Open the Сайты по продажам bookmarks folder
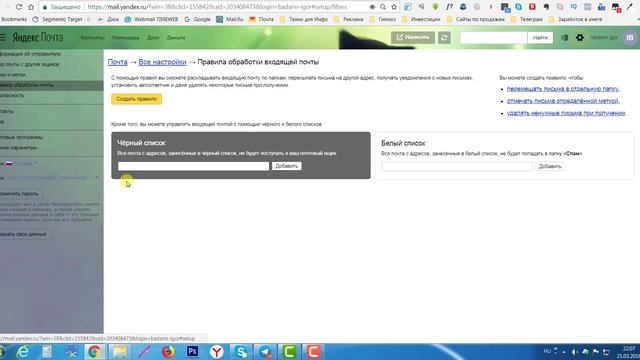Screen dimensions: 640x360 476,19
